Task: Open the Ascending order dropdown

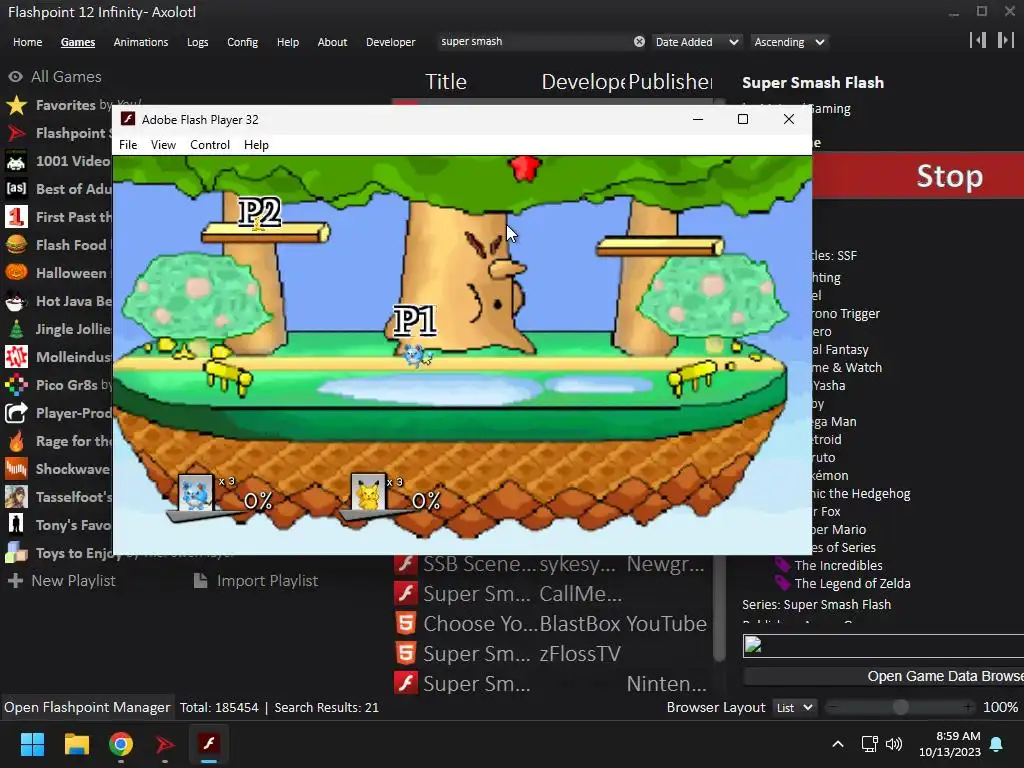Action: click(x=790, y=42)
